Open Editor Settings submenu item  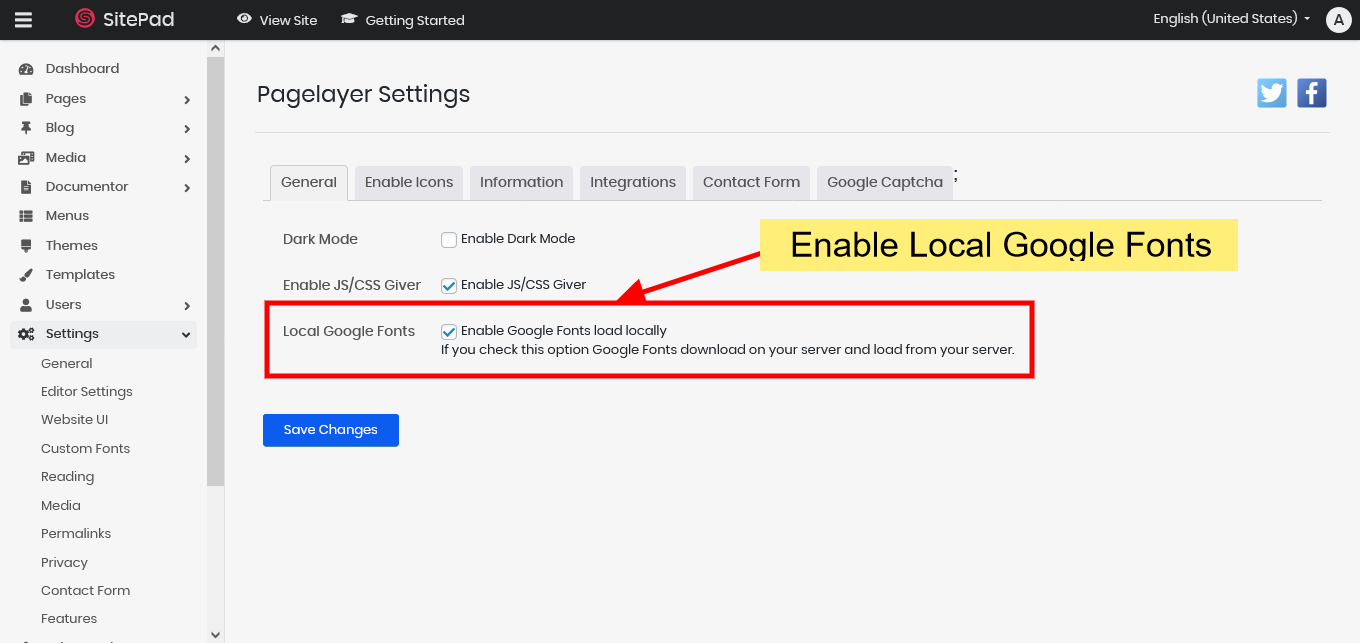(87, 392)
